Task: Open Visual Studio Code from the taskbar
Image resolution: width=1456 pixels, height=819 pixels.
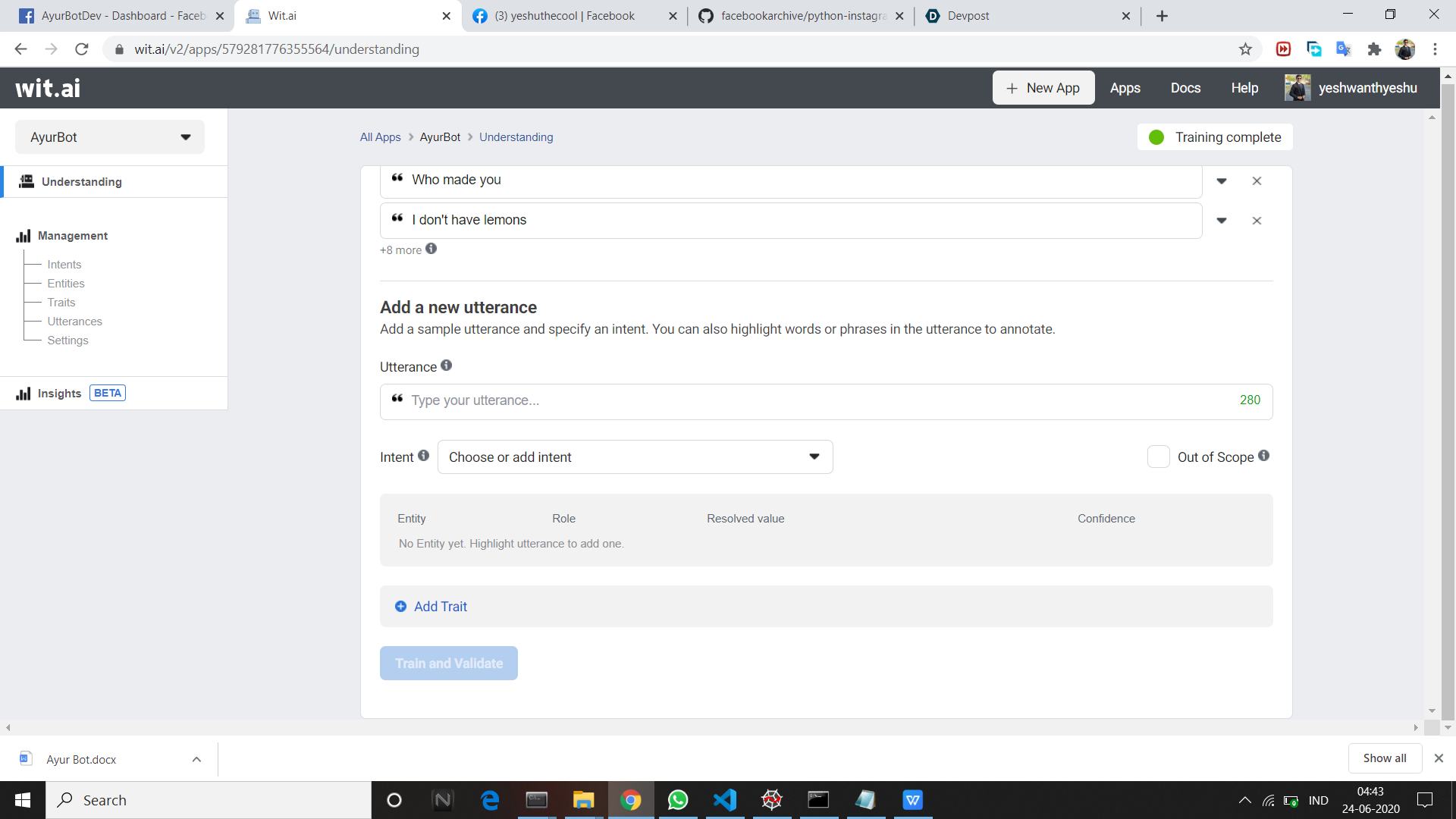Action: (x=725, y=800)
